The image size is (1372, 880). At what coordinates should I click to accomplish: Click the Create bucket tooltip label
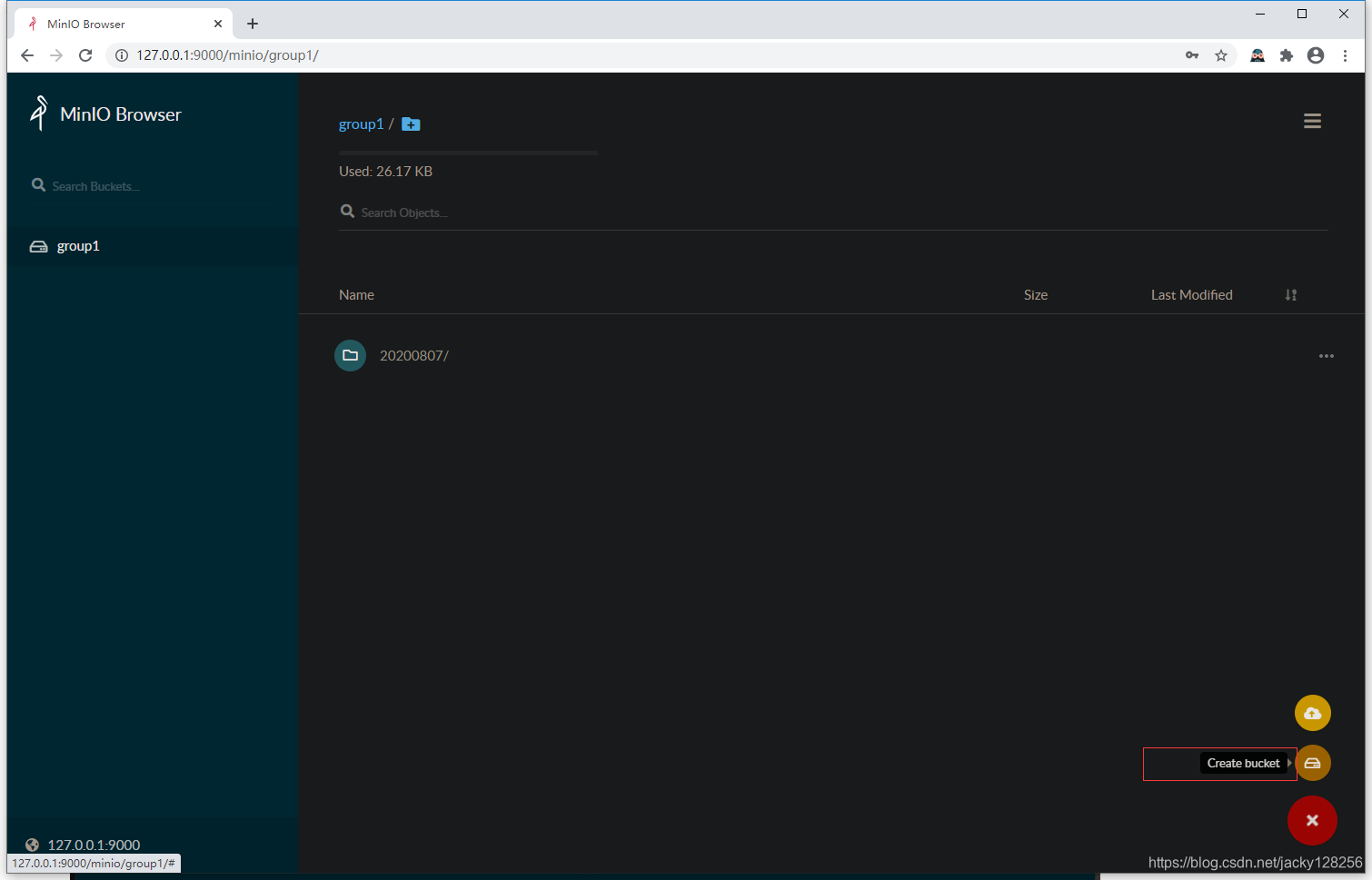1243,763
